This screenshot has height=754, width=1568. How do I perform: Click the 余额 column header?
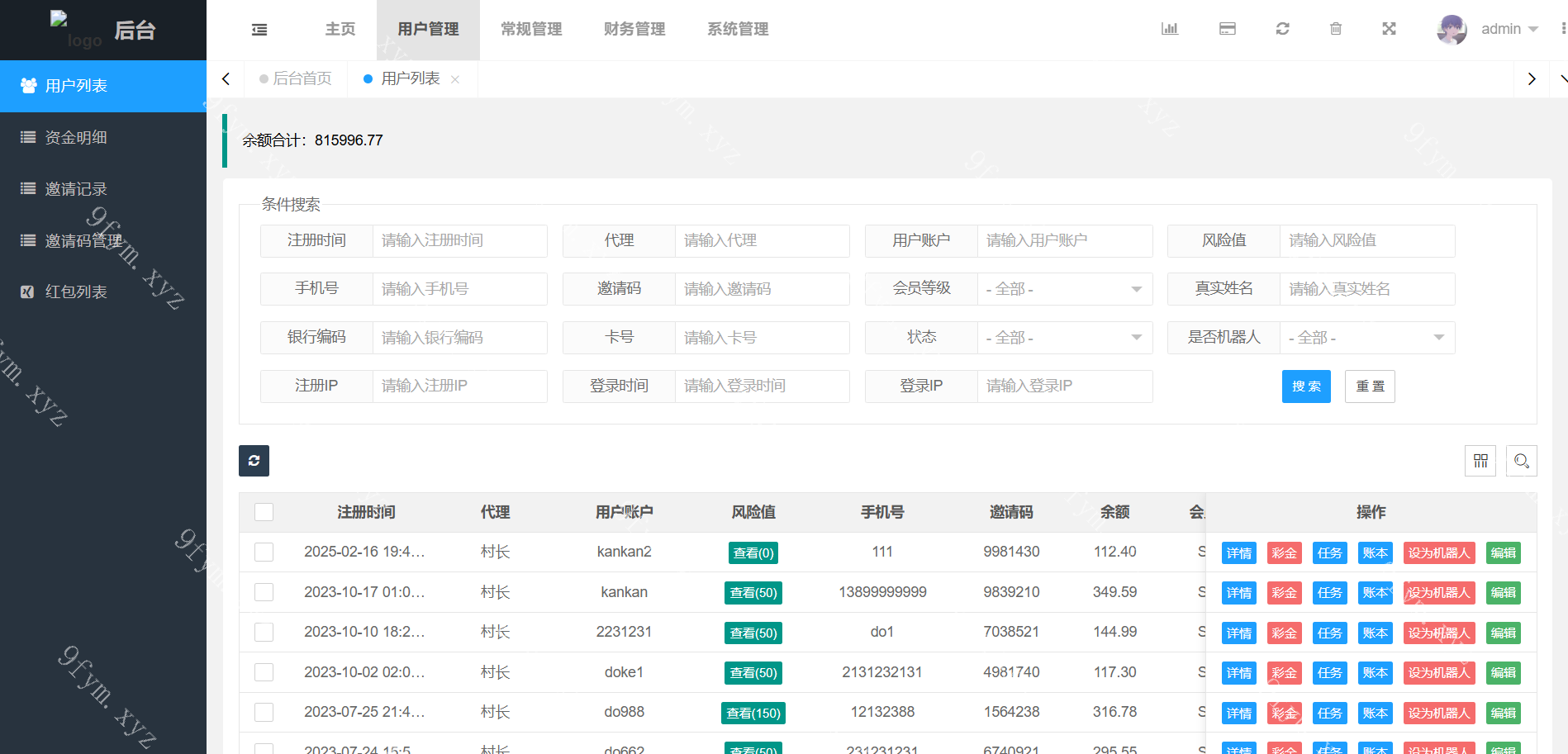tap(1114, 513)
